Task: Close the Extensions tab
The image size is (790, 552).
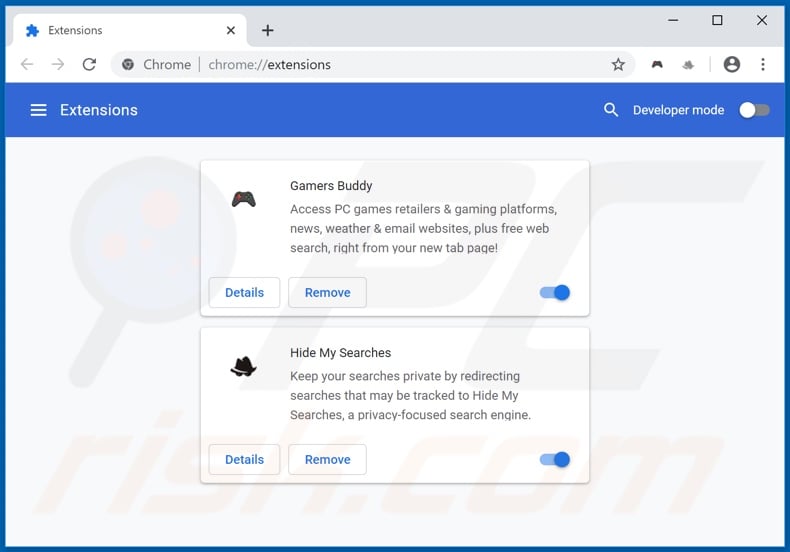Action: (x=231, y=31)
